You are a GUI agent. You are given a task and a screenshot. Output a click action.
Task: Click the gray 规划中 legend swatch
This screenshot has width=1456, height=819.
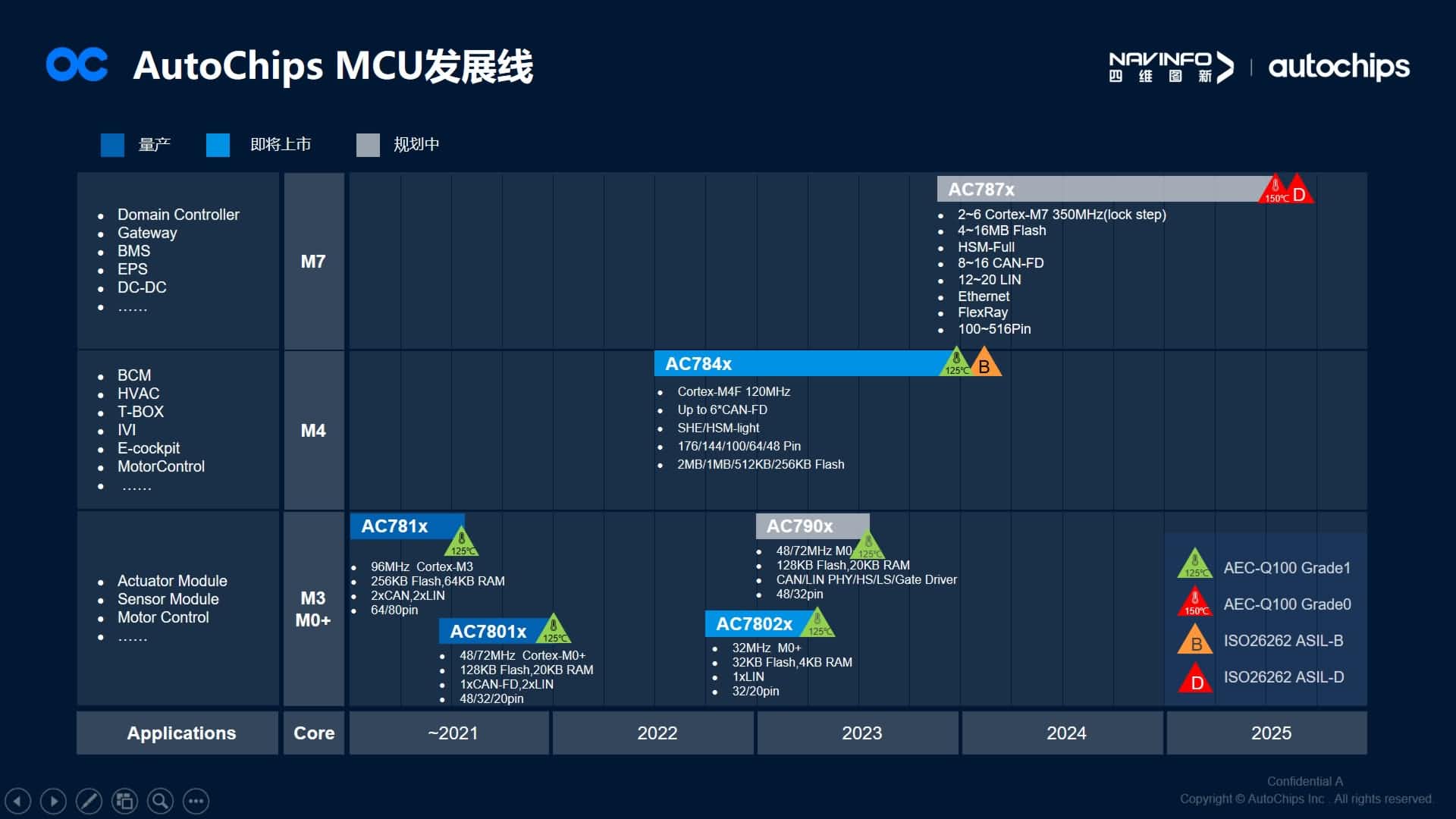tap(368, 145)
